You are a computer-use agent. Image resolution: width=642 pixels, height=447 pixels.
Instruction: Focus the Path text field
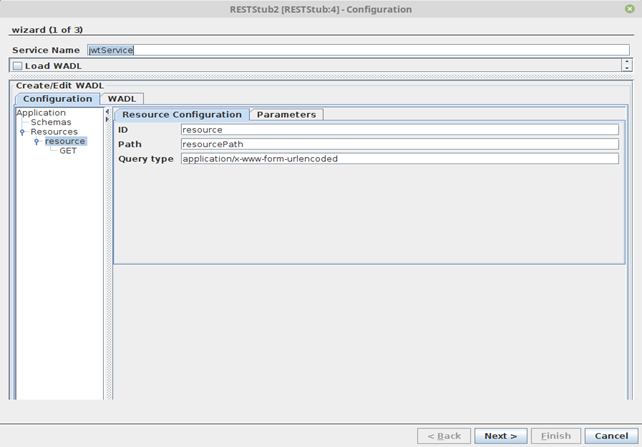[400, 144]
